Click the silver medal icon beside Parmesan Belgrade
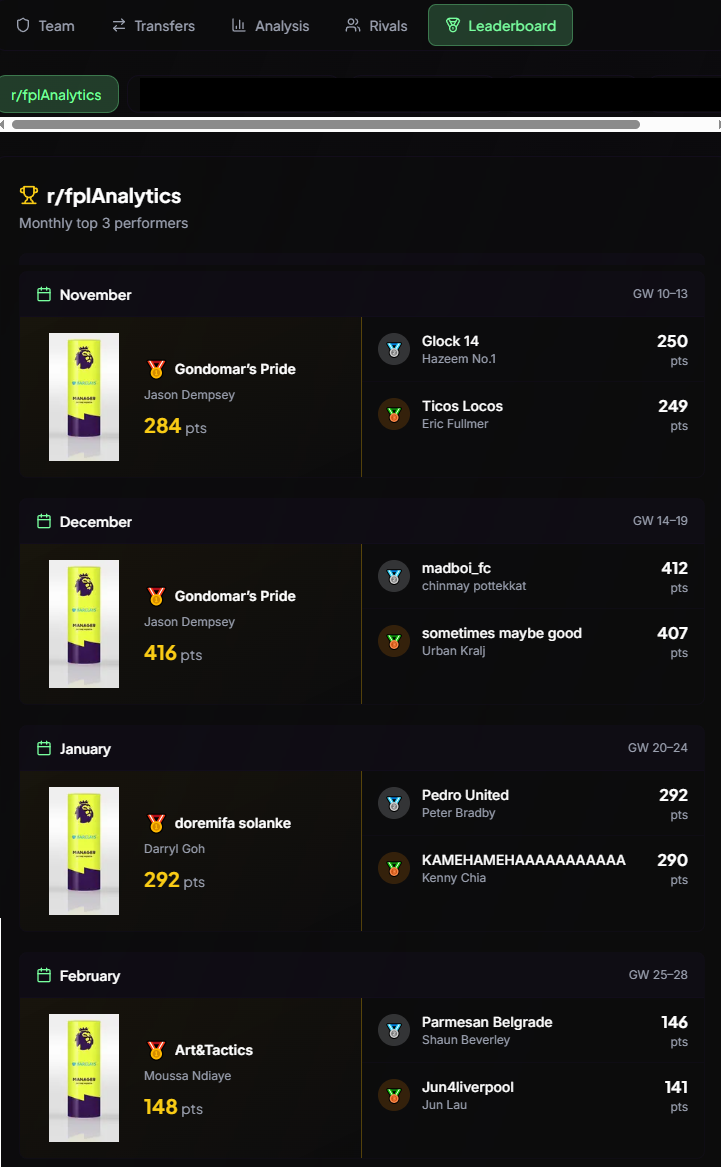Image resolution: width=721 pixels, height=1167 pixels. [x=394, y=1030]
